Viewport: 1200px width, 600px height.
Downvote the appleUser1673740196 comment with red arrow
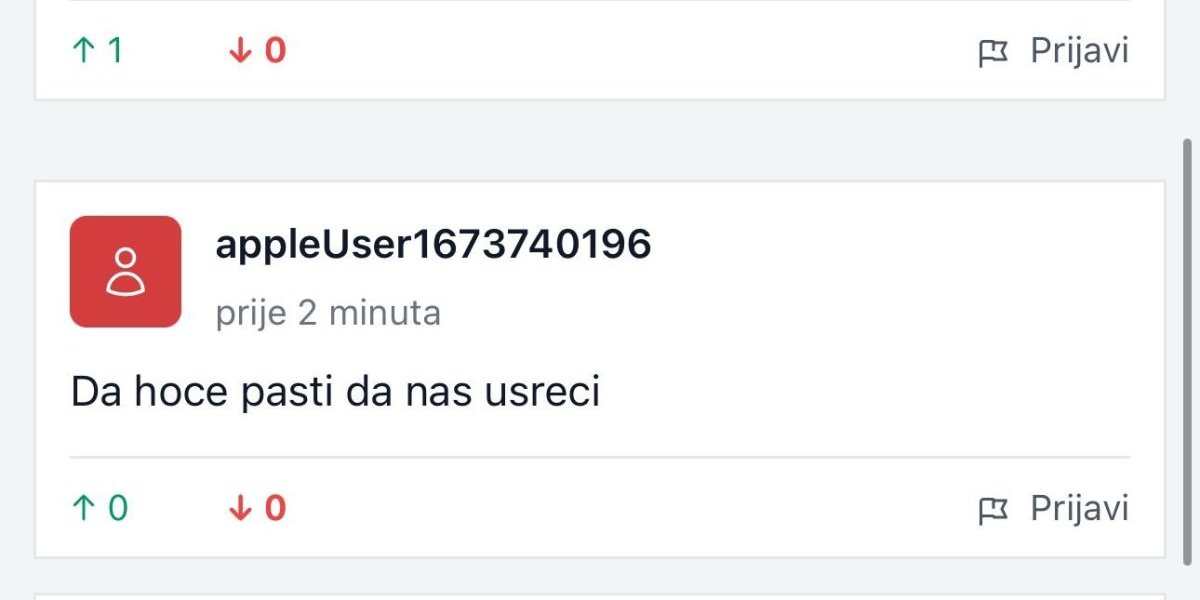[239, 509]
